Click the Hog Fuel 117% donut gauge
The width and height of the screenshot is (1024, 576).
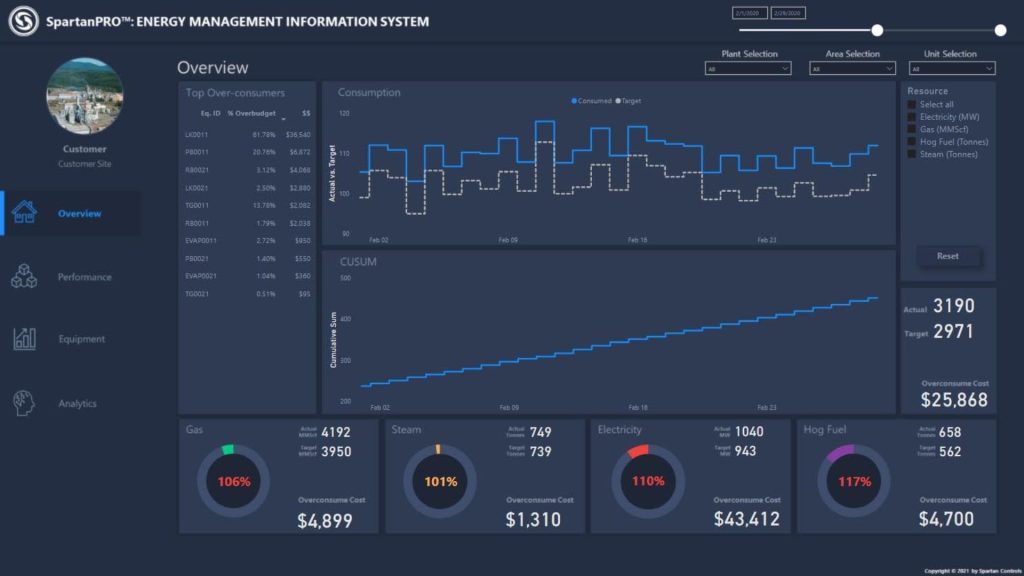click(x=853, y=481)
